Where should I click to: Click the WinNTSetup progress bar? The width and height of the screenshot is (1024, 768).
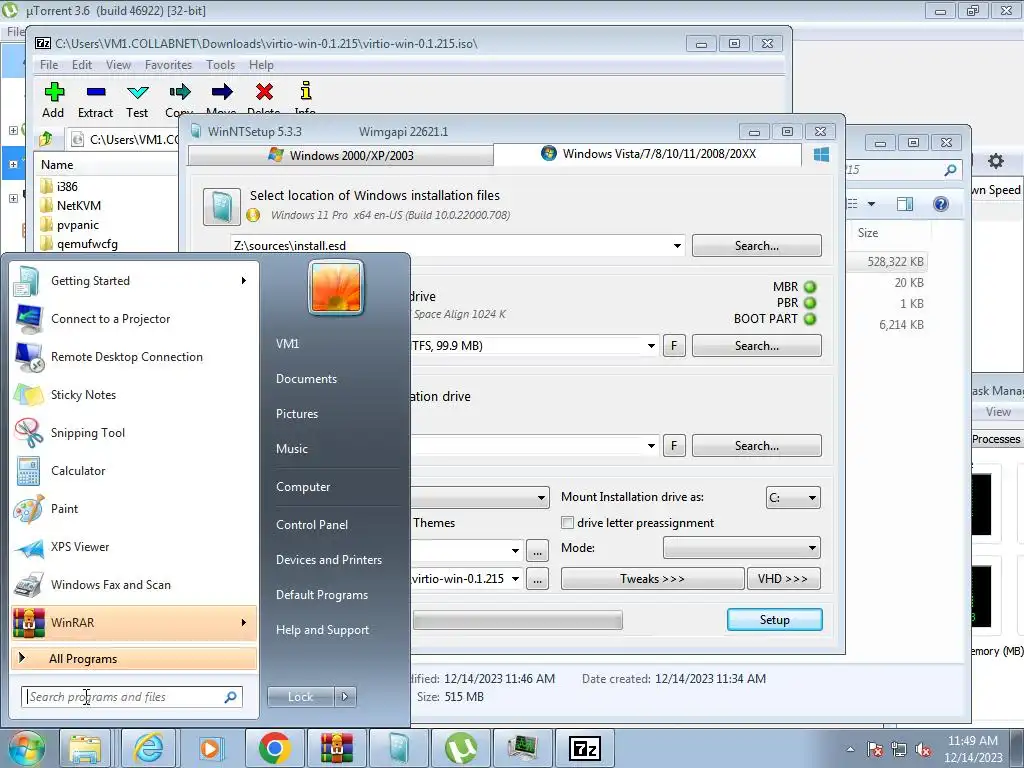[518, 620]
